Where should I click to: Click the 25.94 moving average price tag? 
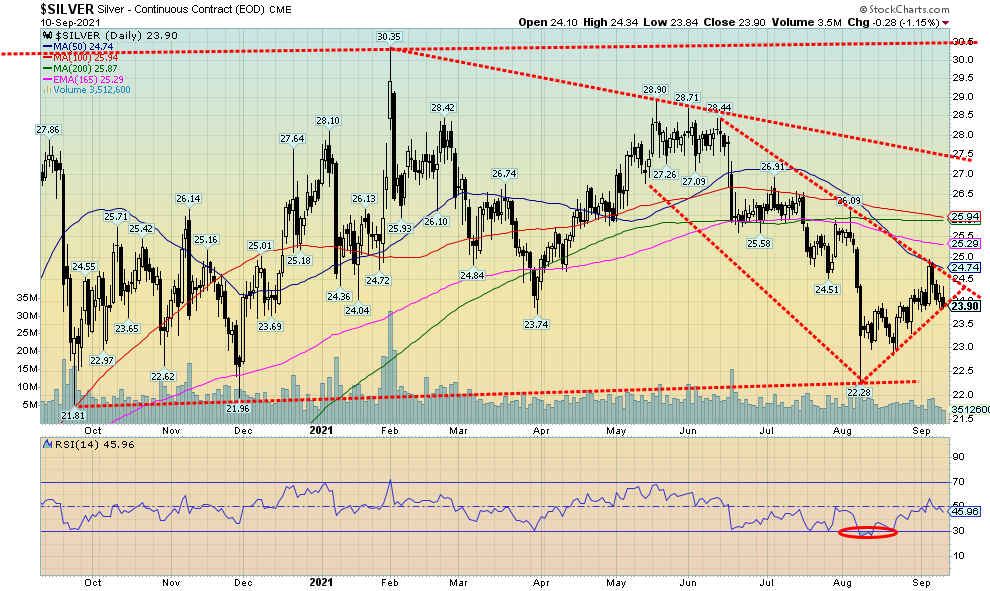(965, 217)
